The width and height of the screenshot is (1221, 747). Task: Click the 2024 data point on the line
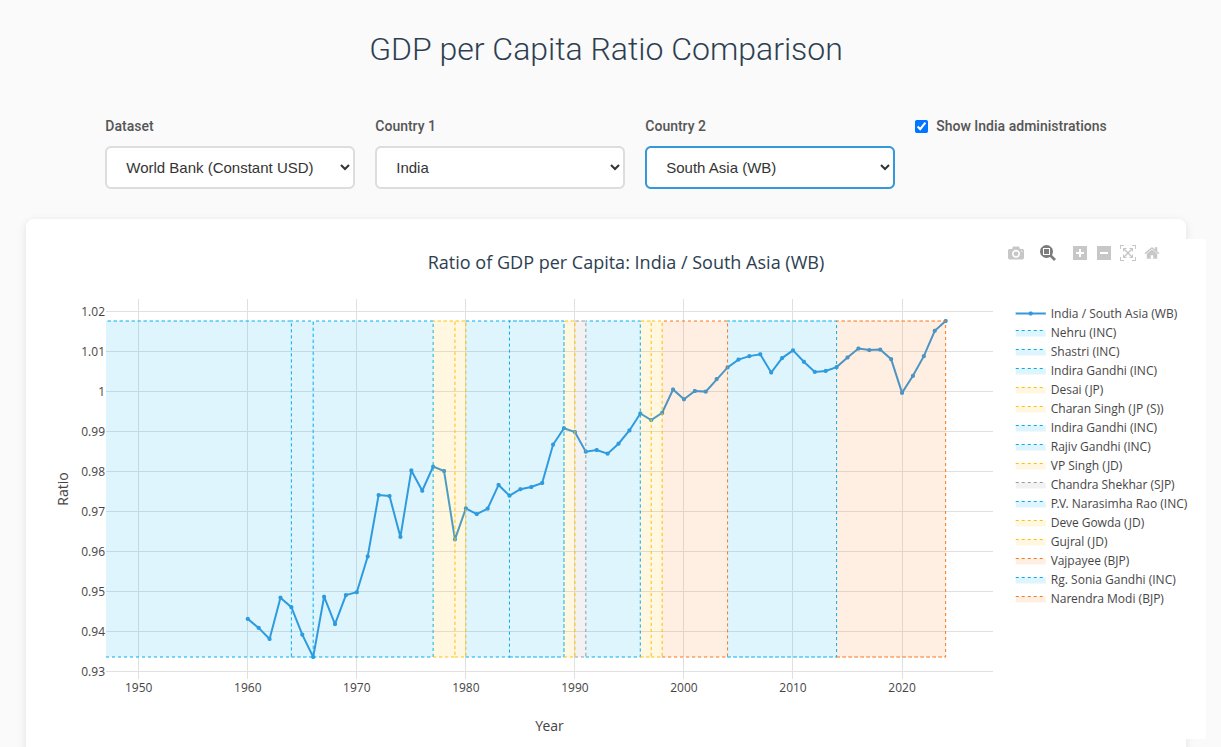coord(945,321)
